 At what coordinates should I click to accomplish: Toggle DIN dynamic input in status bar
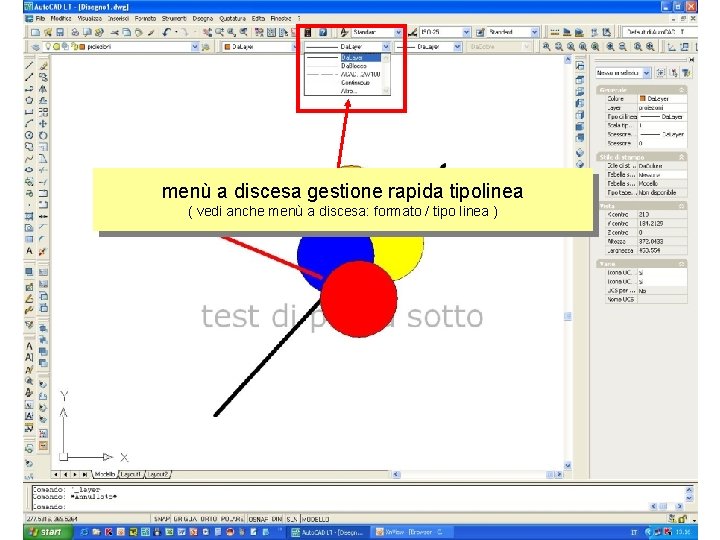(x=276, y=519)
